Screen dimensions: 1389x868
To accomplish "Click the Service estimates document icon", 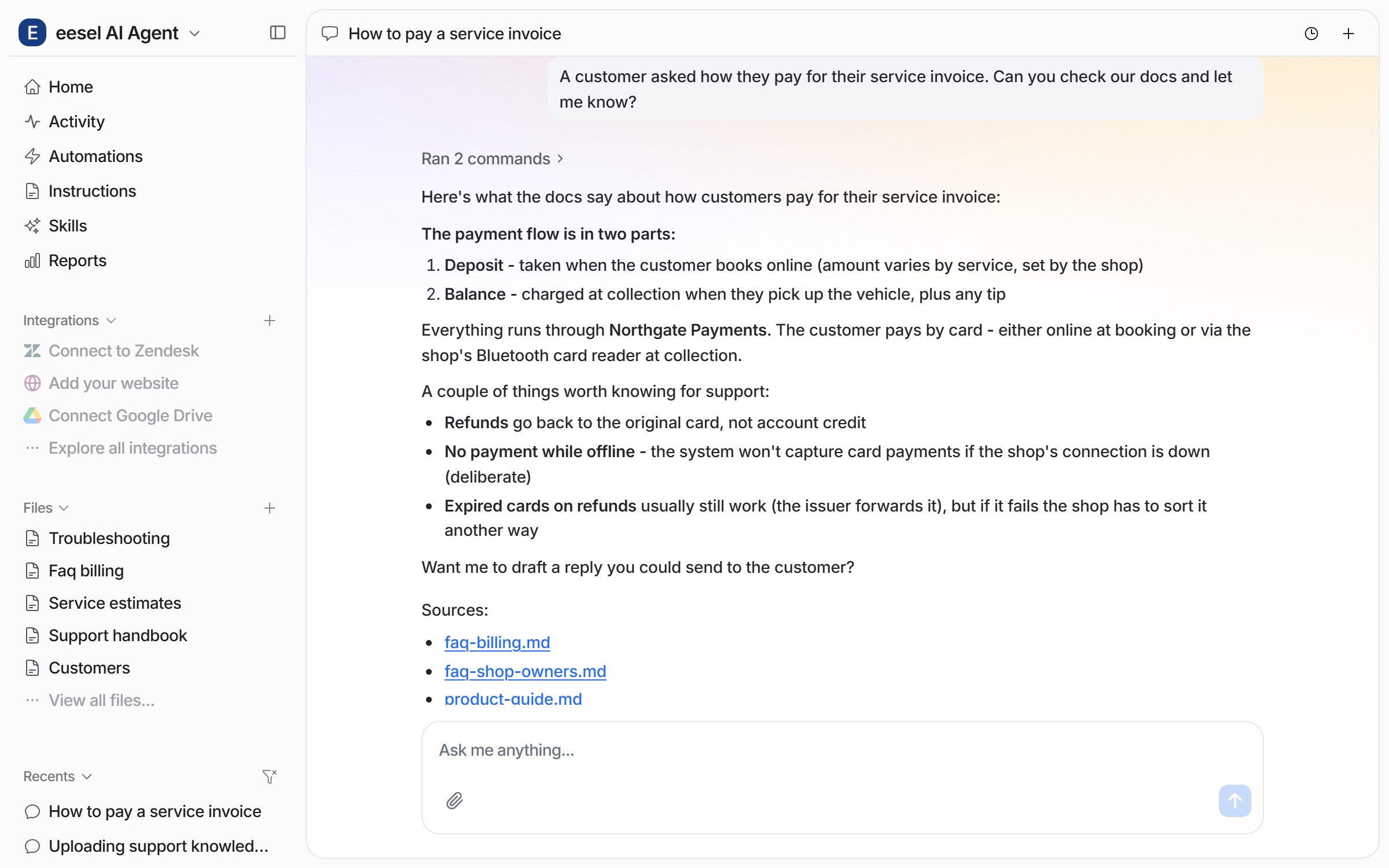I will click(x=32, y=603).
